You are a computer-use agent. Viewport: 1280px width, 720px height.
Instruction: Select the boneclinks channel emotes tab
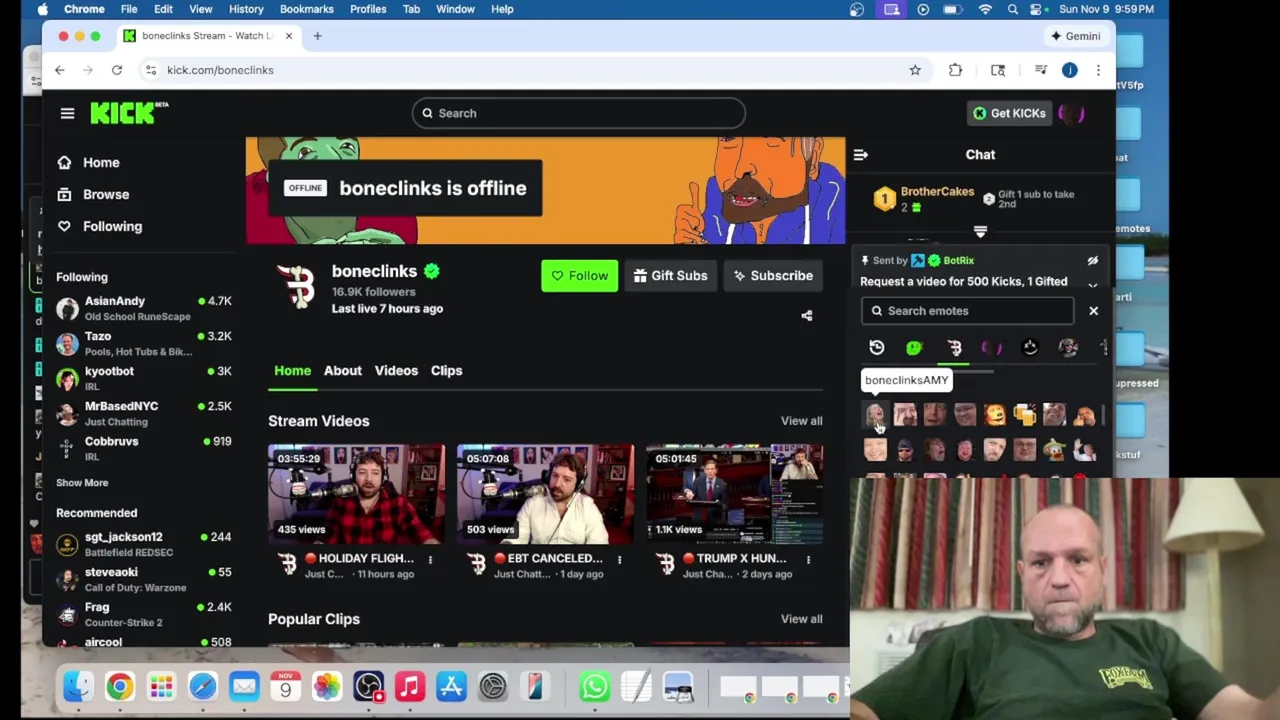pos(954,348)
